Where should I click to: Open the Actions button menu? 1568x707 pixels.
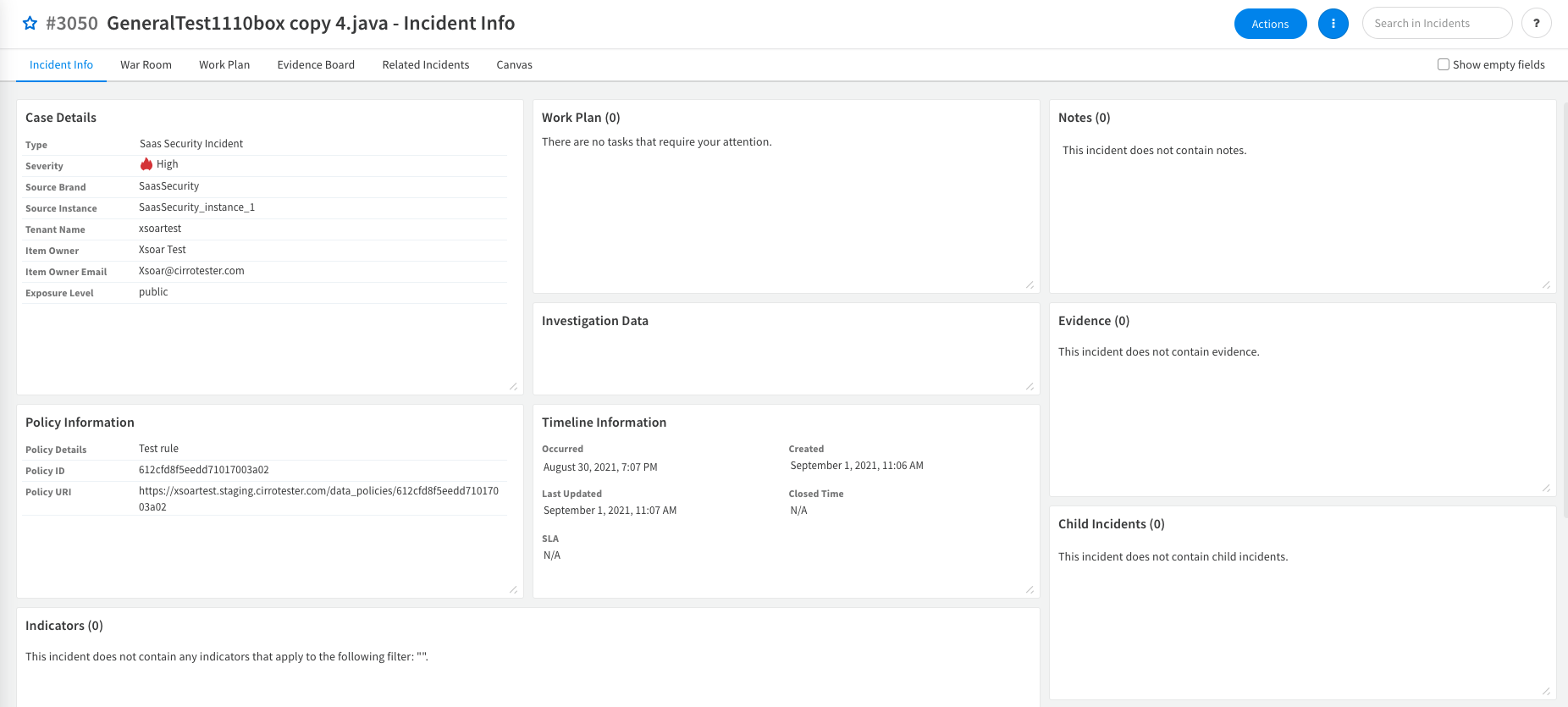(x=1270, y=24)
